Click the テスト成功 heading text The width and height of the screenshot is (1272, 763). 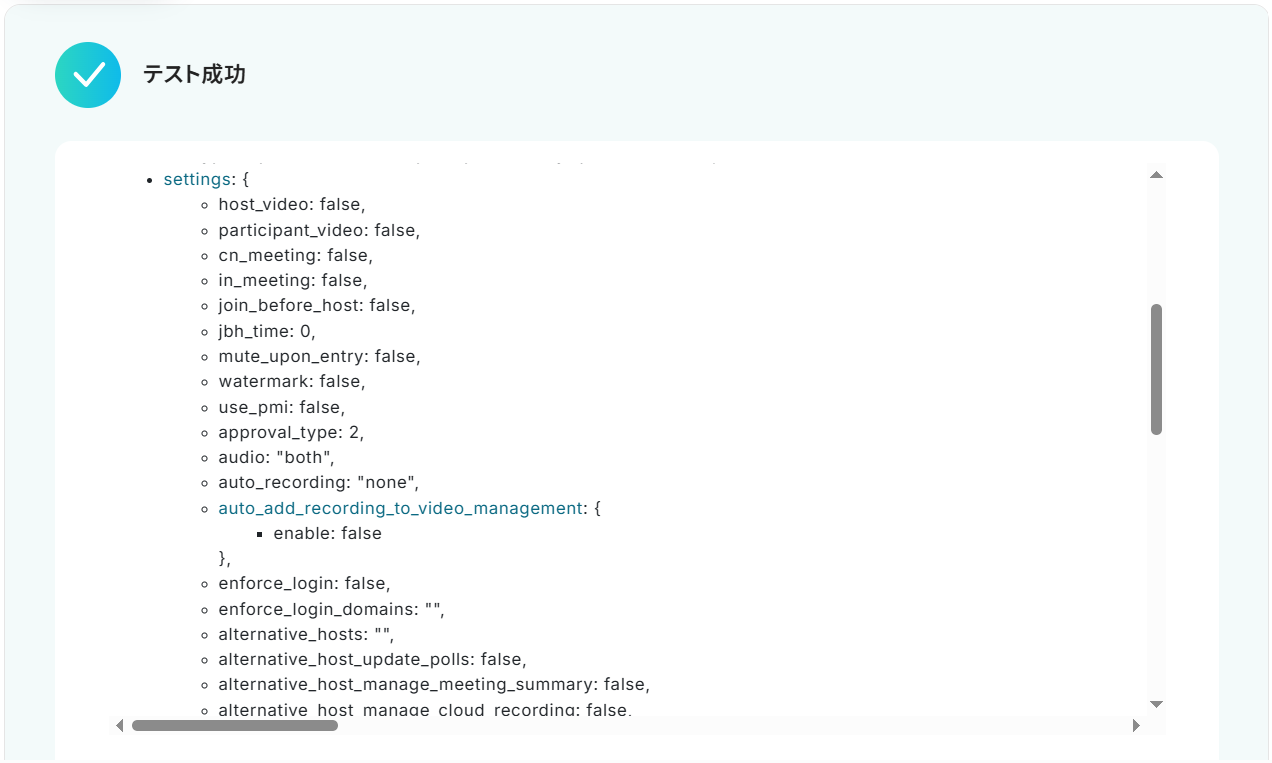tap(194, 75)
